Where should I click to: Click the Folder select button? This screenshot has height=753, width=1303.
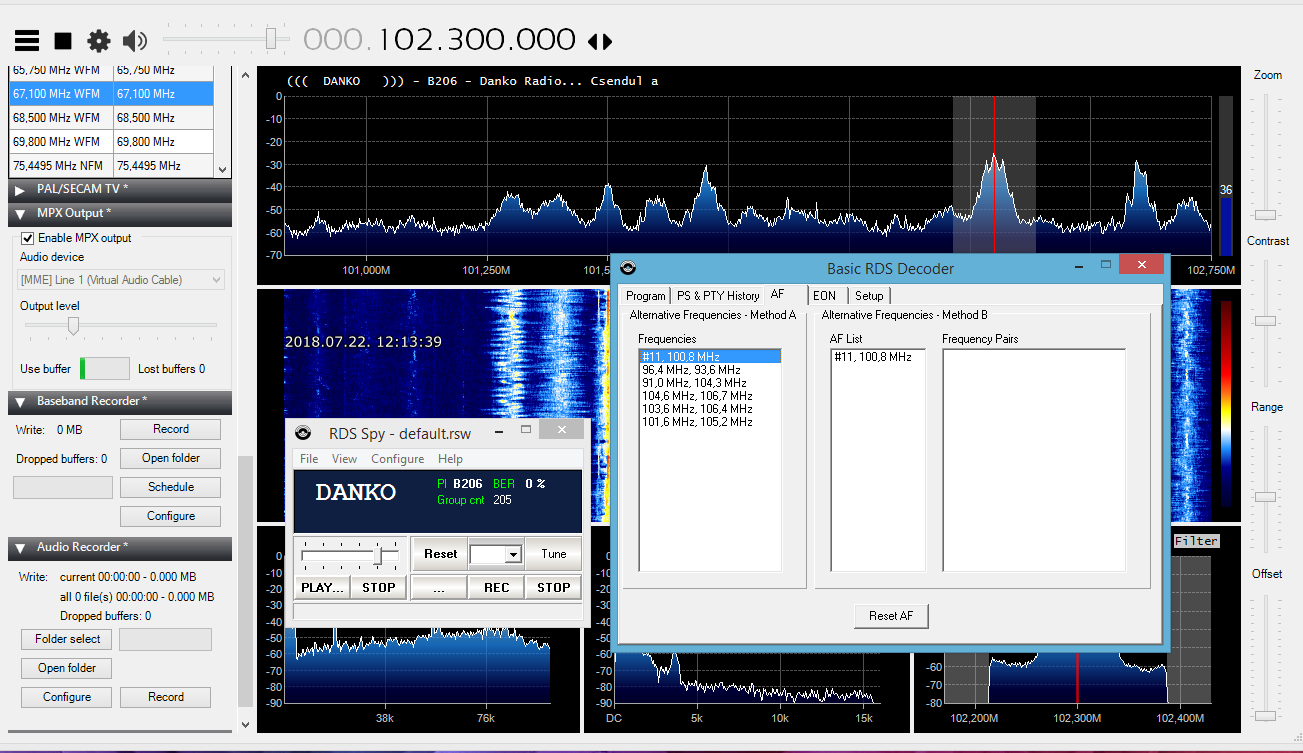coord(67,639)
